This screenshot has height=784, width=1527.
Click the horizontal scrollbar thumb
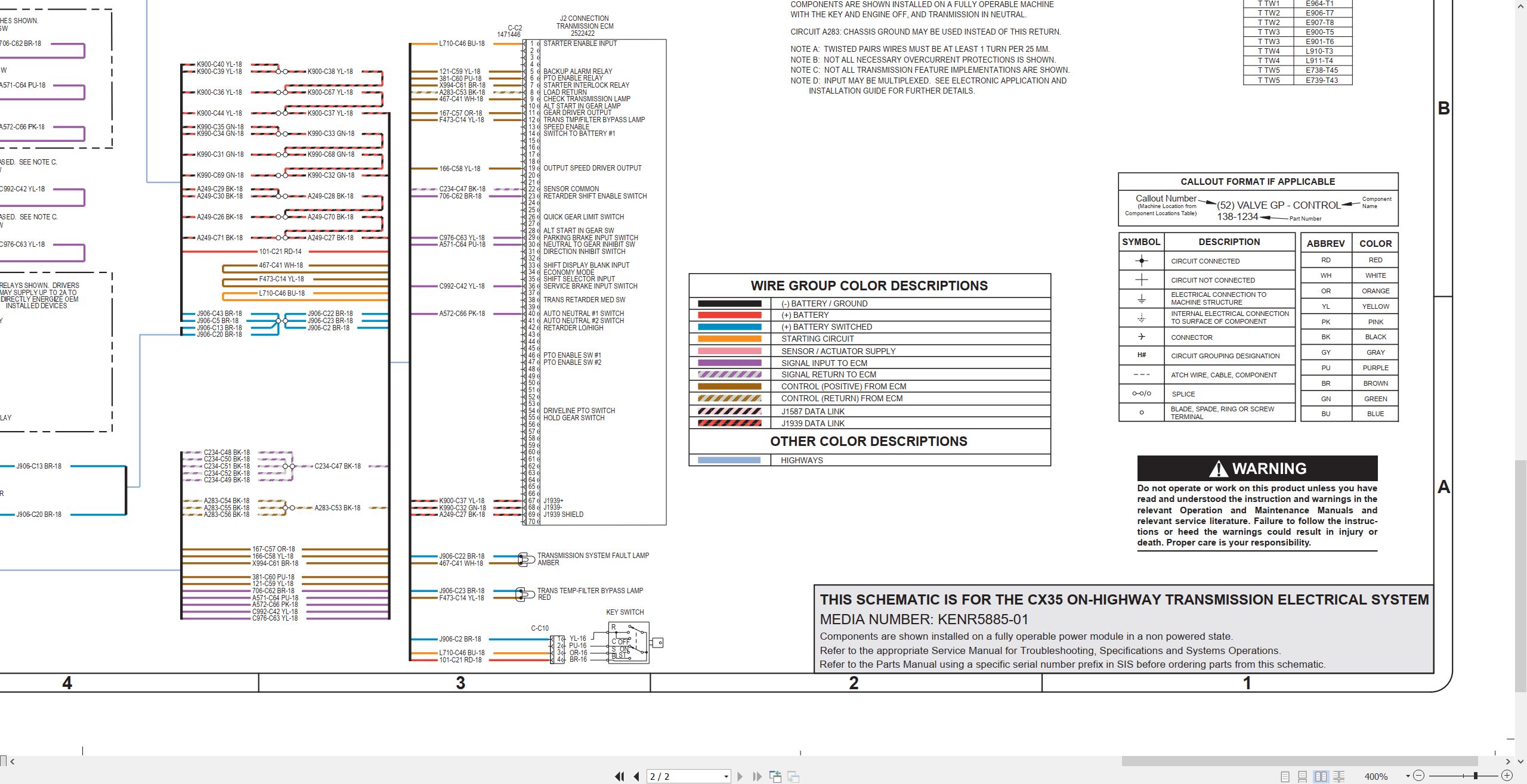(x=1299, y=761)
